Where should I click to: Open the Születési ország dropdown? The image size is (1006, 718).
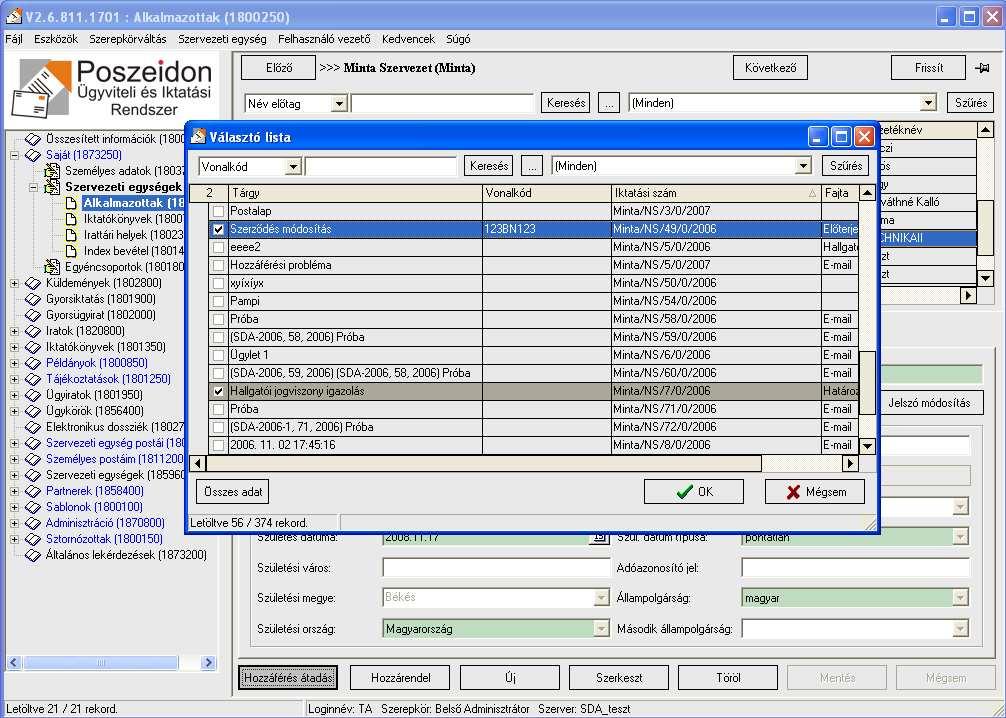pyautogui.click(x=601, y=629)
